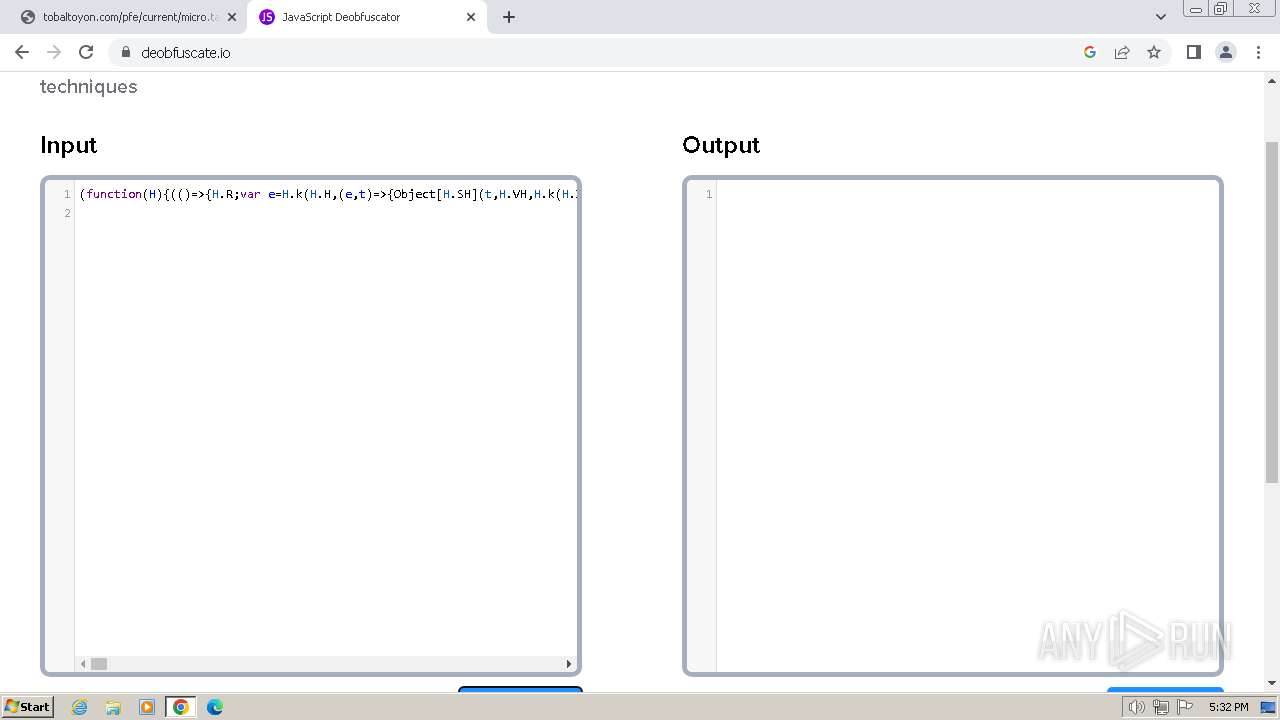Click the Input heading
The image size is (1280, 720).
pos(69,145)
